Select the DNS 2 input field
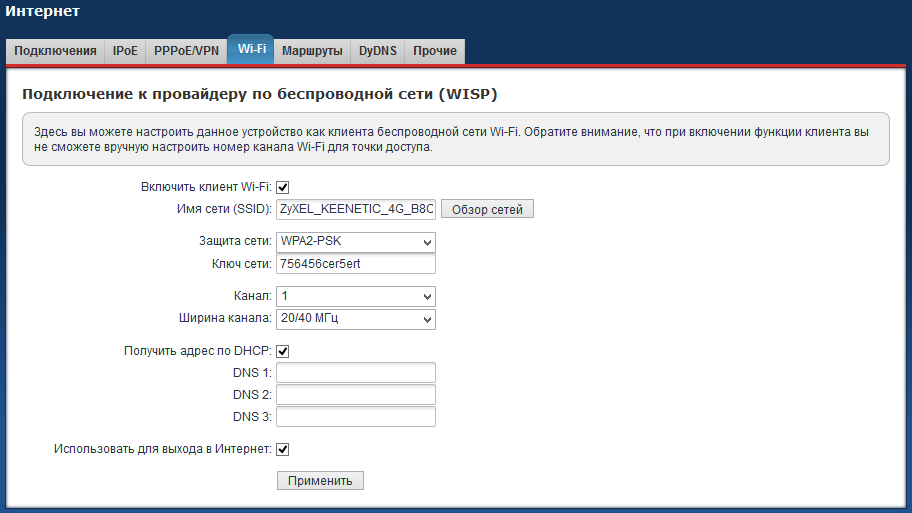Viewport: 912px width, 513px height. pyautogui.click(x=355, y=395)
